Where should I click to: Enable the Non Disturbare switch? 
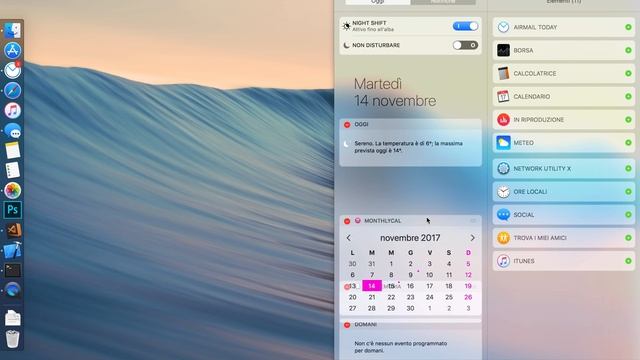click(465, 45)
